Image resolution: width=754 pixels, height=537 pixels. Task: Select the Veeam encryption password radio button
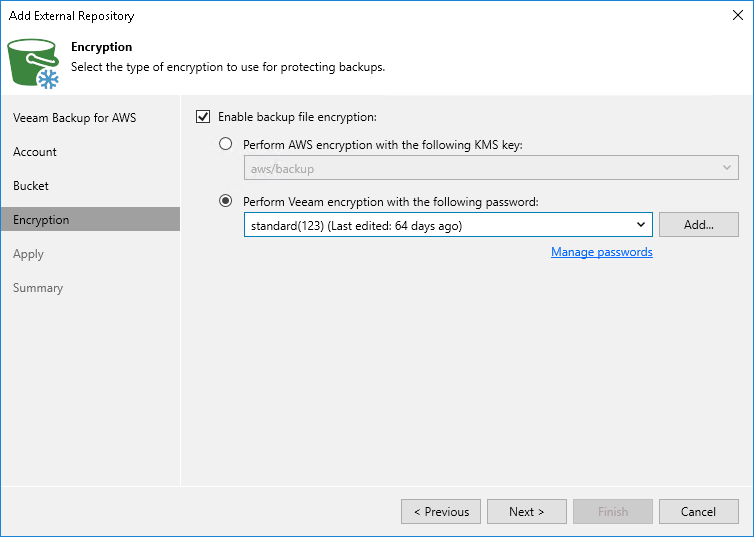pos(226,201)
